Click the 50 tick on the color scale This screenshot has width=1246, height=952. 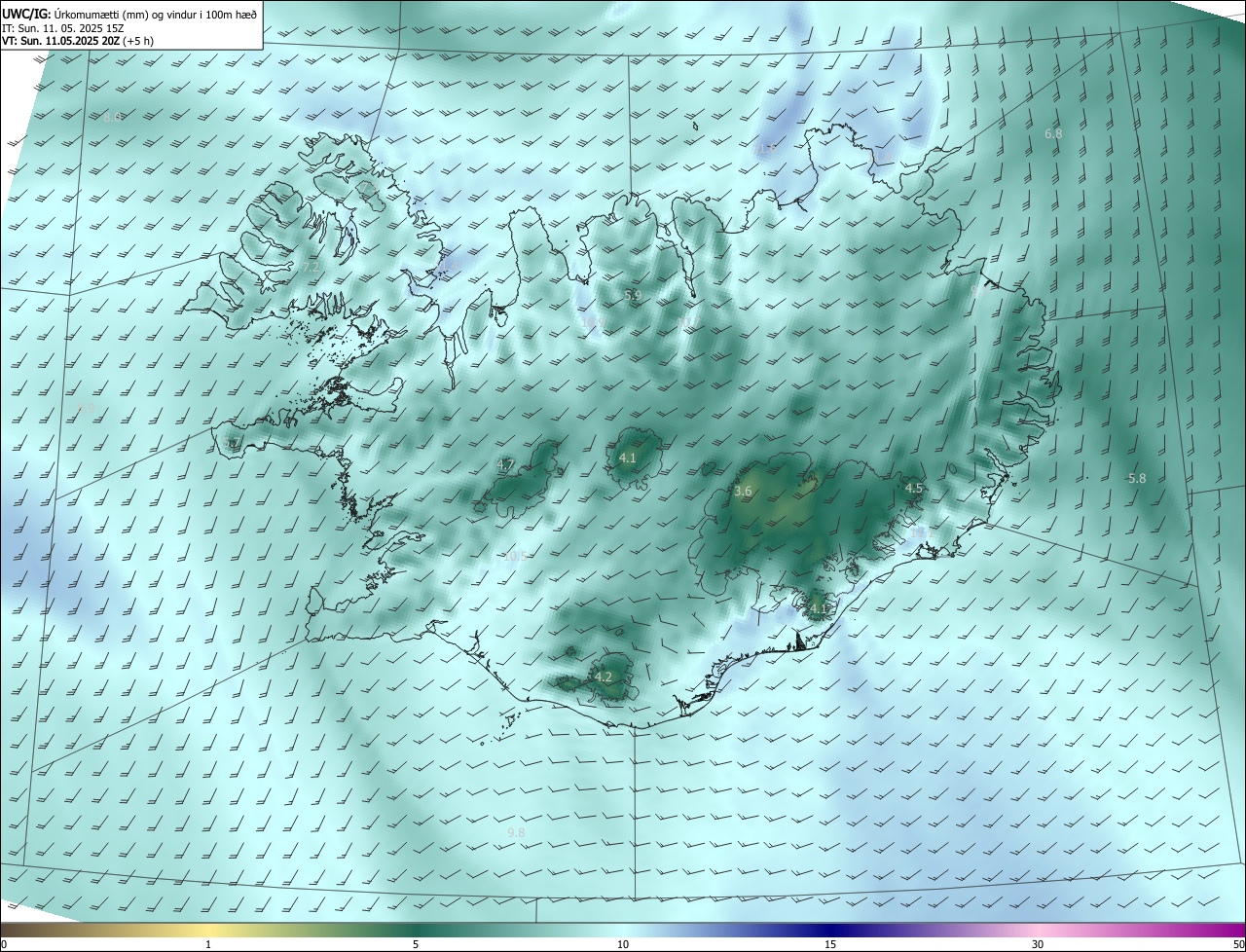pos(1238,944)
